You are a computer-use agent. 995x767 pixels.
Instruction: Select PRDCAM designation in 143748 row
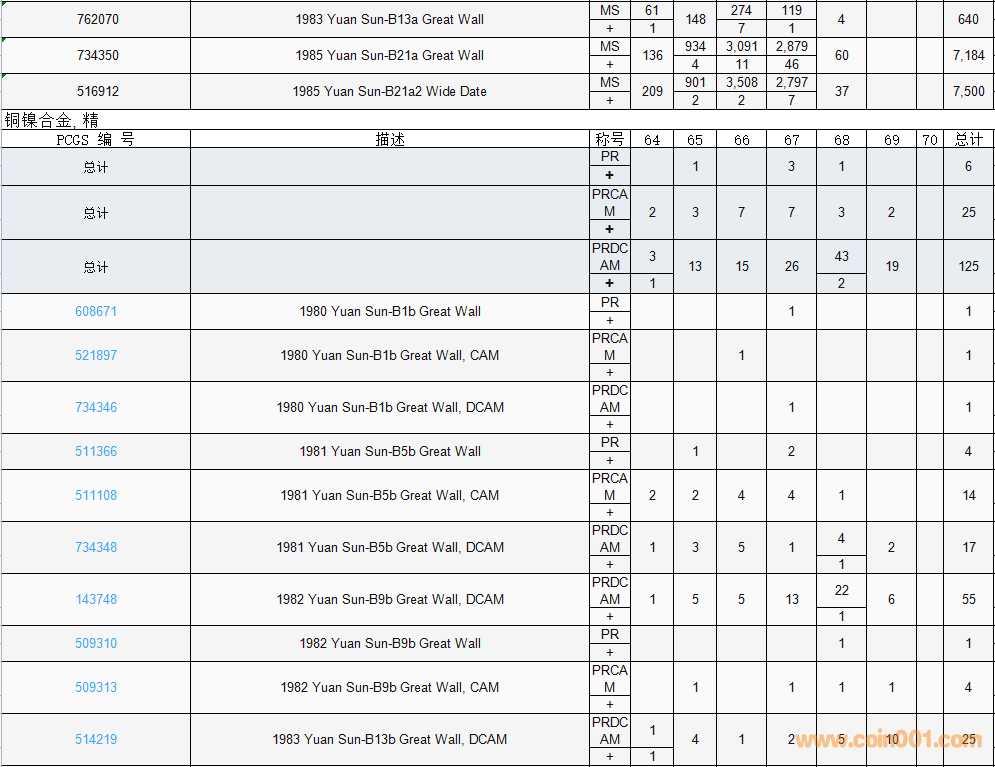[x=610, y=591]
